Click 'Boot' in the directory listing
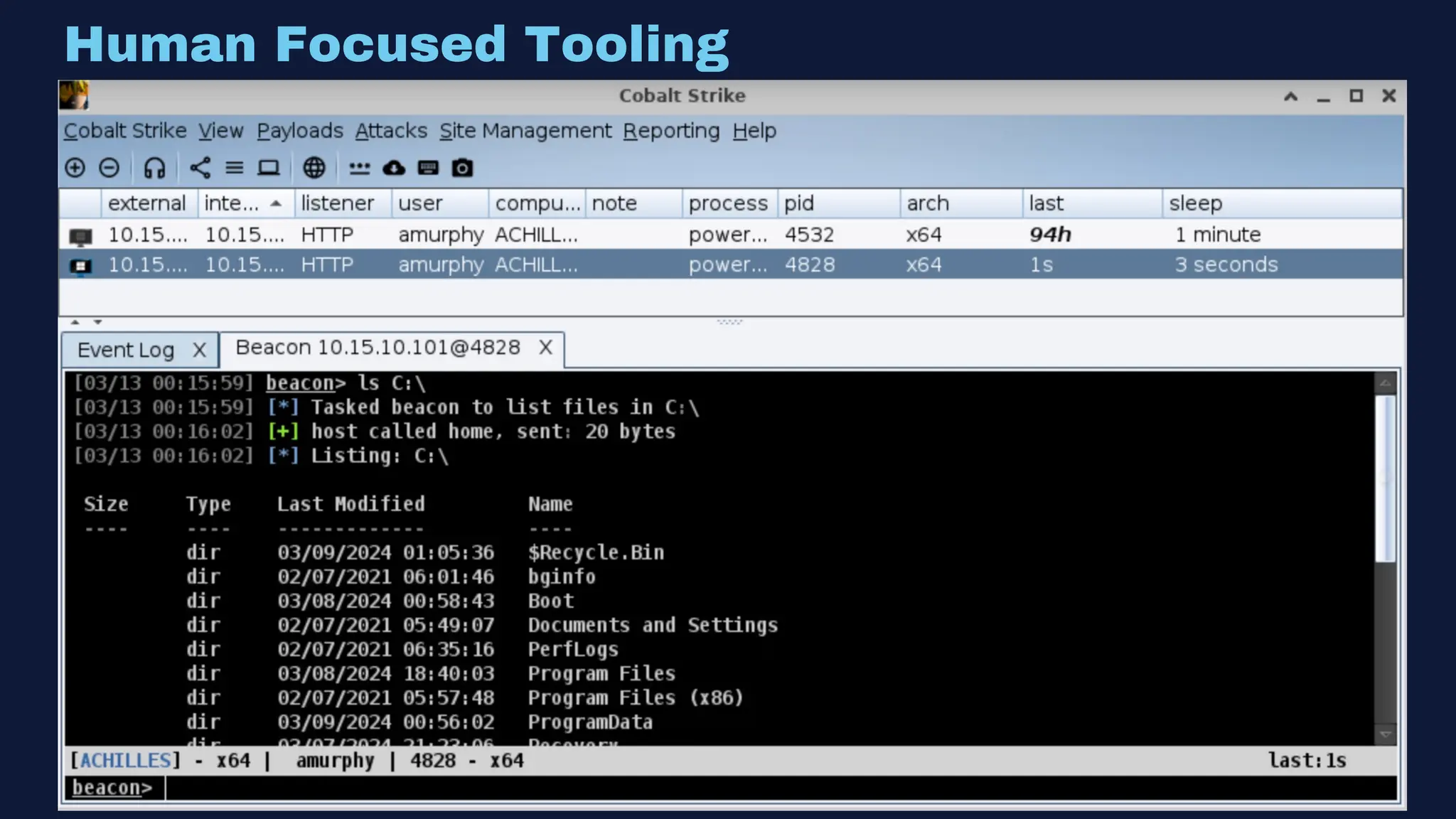The height and width of the screenshot is (819, 1456). (551, 601)
